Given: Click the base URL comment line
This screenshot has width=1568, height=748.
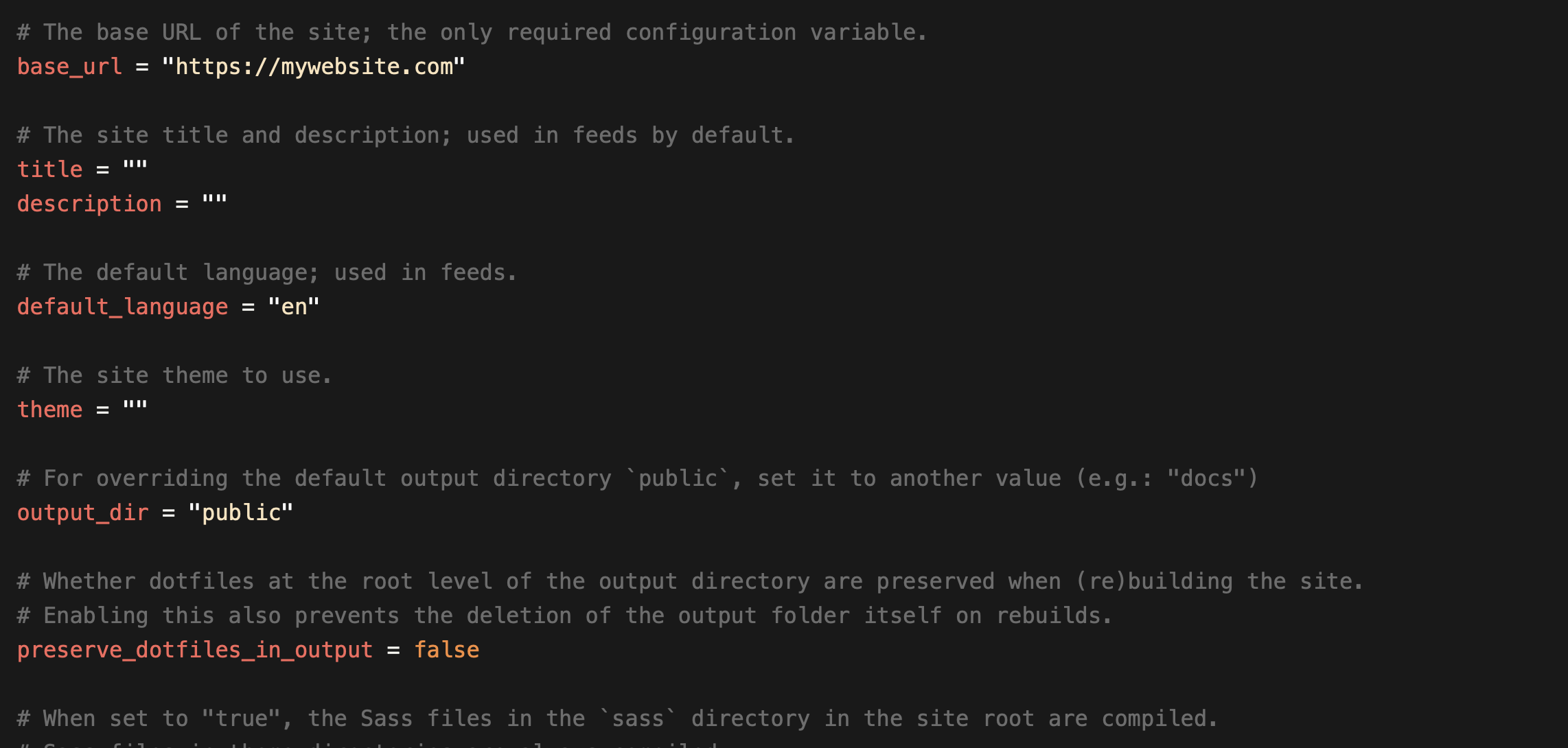Looking at the screenshot, I should [x=472, y=32].
